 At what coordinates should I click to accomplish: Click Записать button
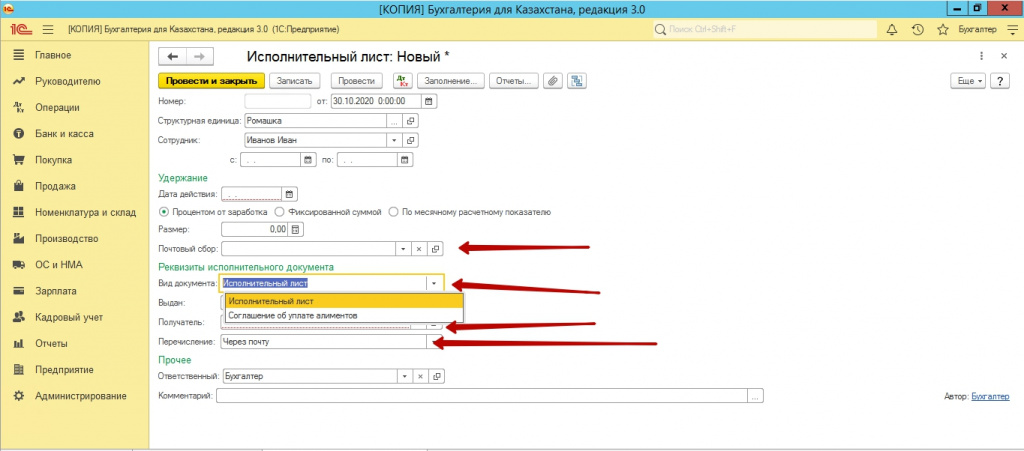(295, 81)
